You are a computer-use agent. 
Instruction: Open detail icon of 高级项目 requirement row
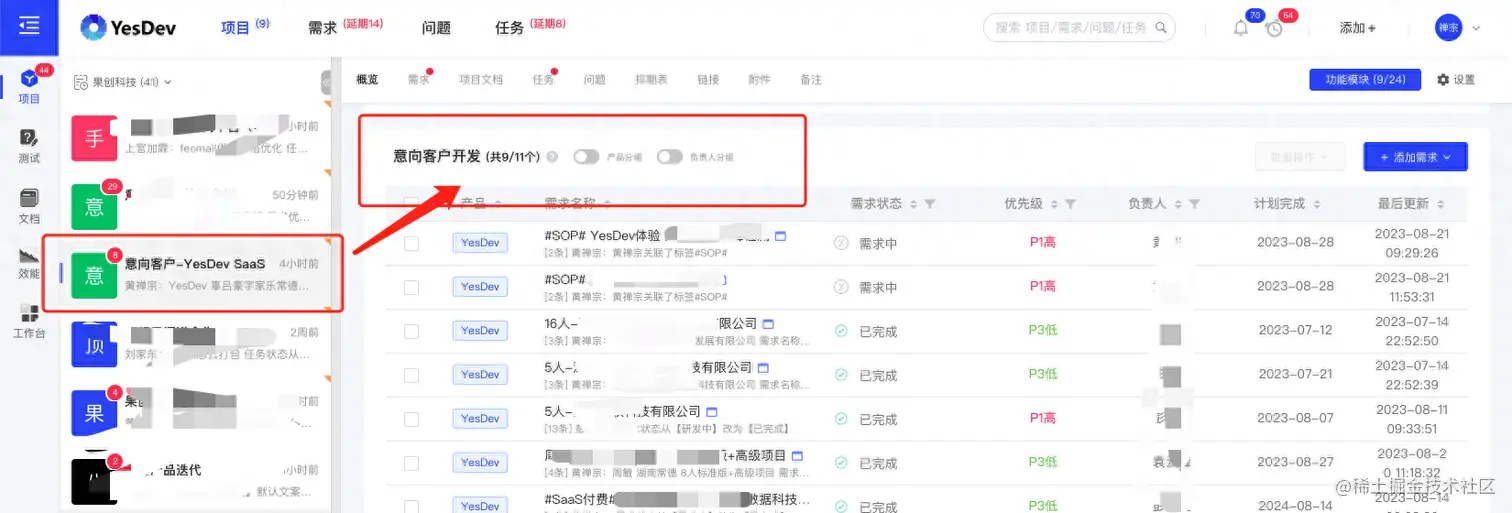click(x=797, y=456)
